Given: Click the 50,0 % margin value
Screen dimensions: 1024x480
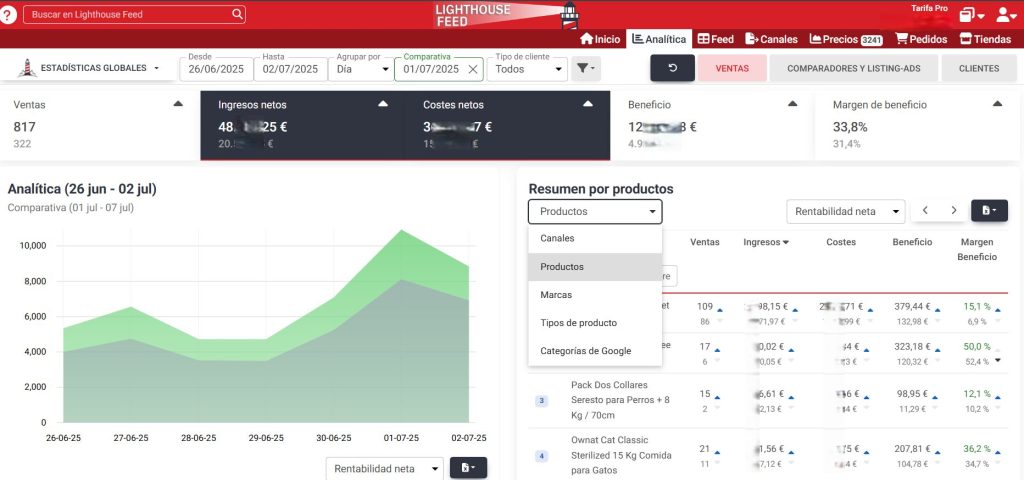Looking at the screenshot, I should pos(977,346).
